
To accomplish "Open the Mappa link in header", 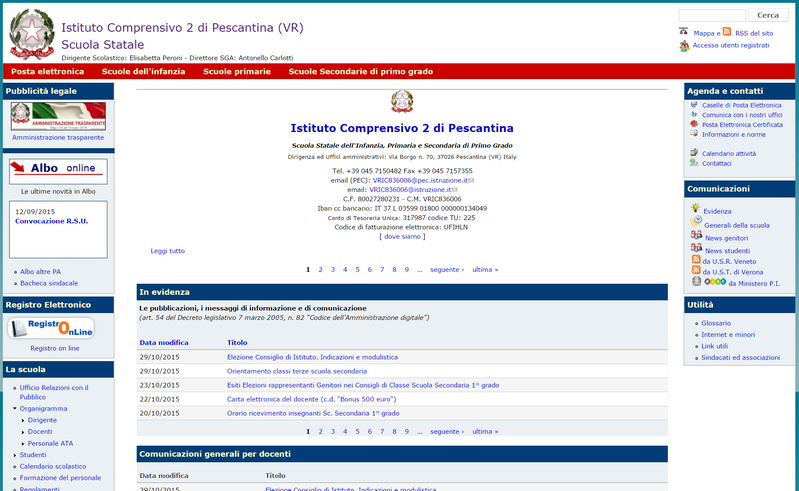I will point(704,33).
